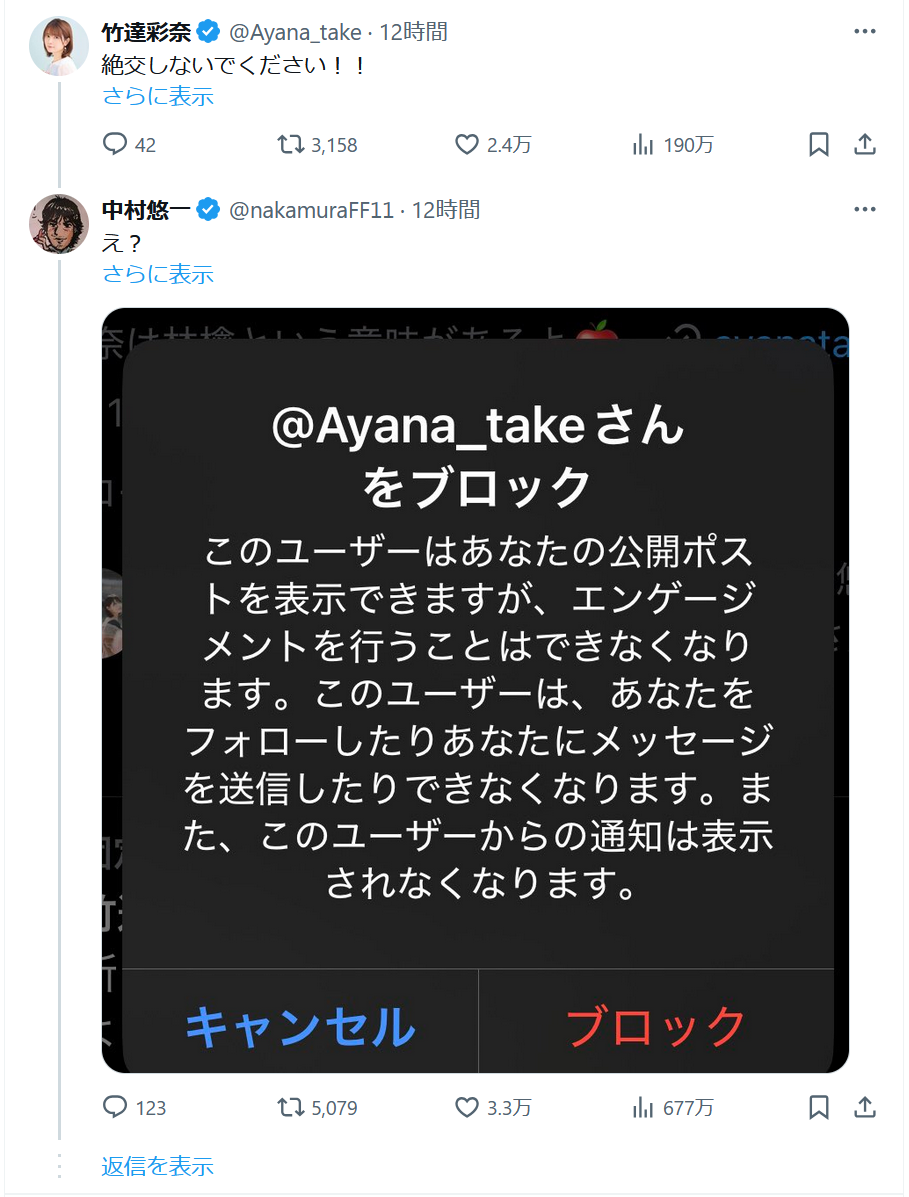Share 竹達彩奈's post

pos(865,145)
